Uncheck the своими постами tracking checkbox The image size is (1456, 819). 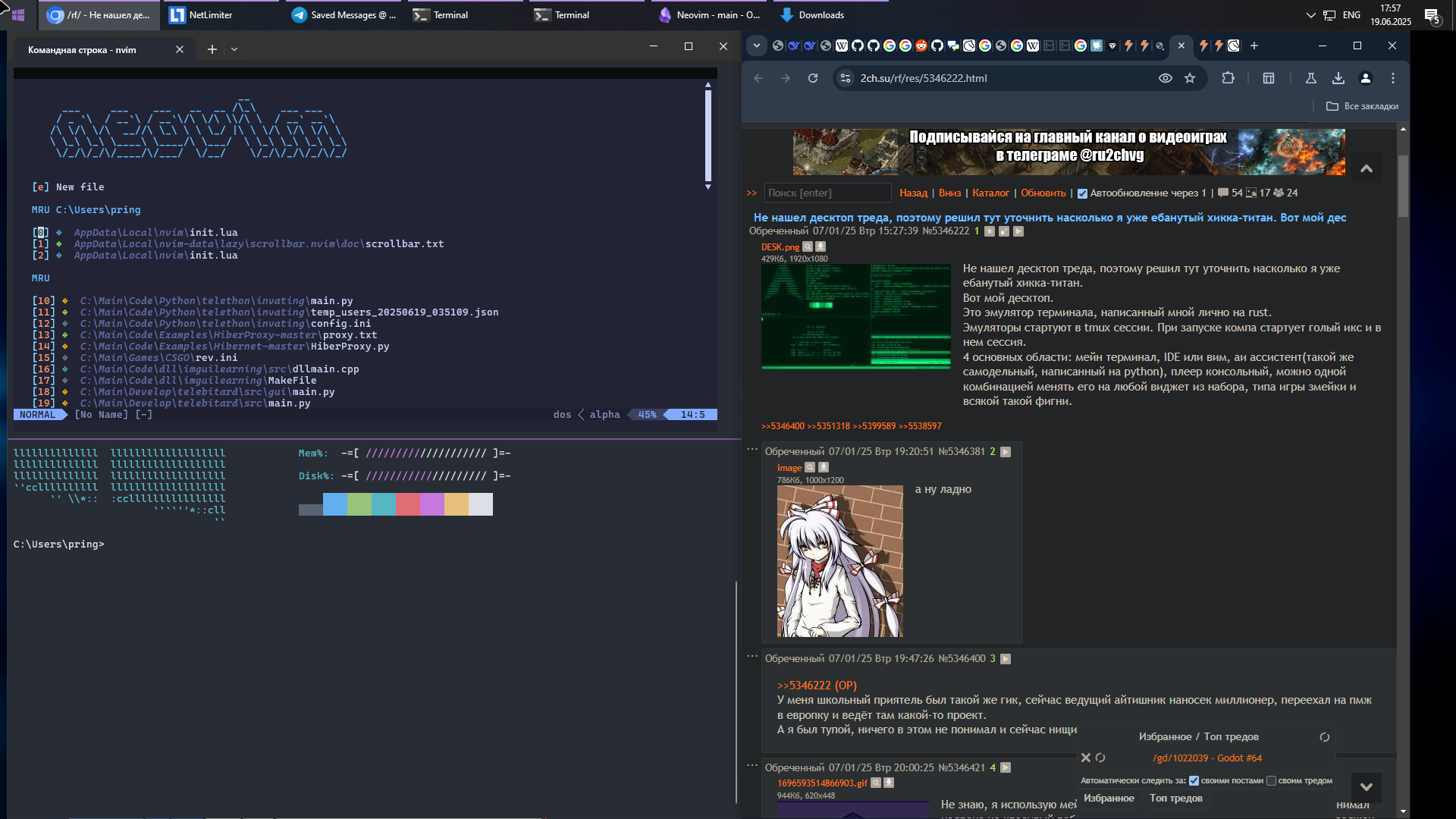1194,780
